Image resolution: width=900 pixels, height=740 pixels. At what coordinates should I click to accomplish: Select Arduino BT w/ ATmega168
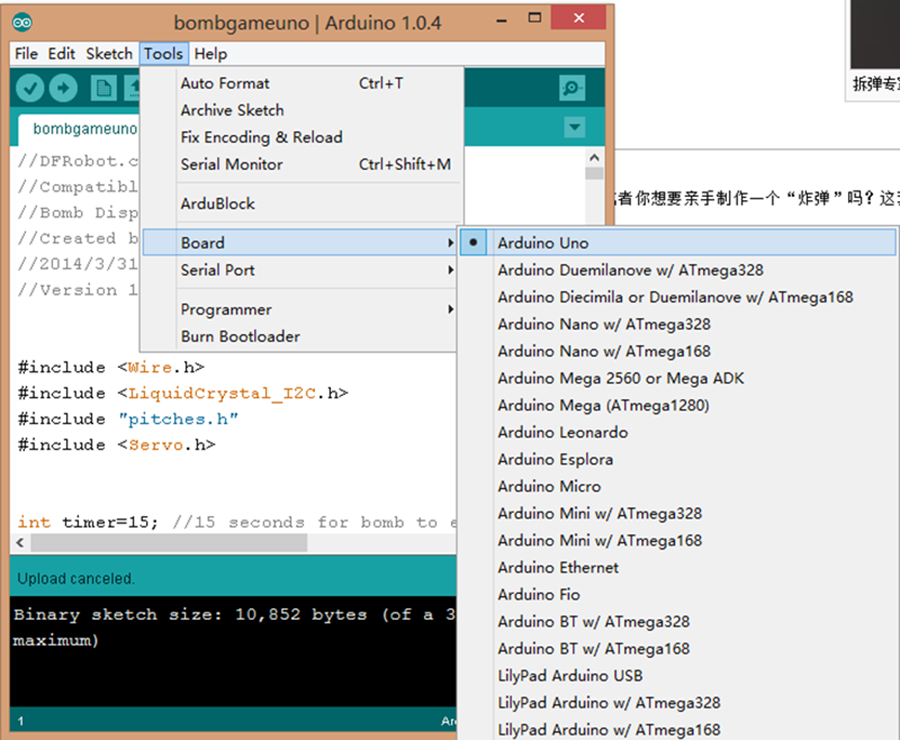click(x=678, y=649)
